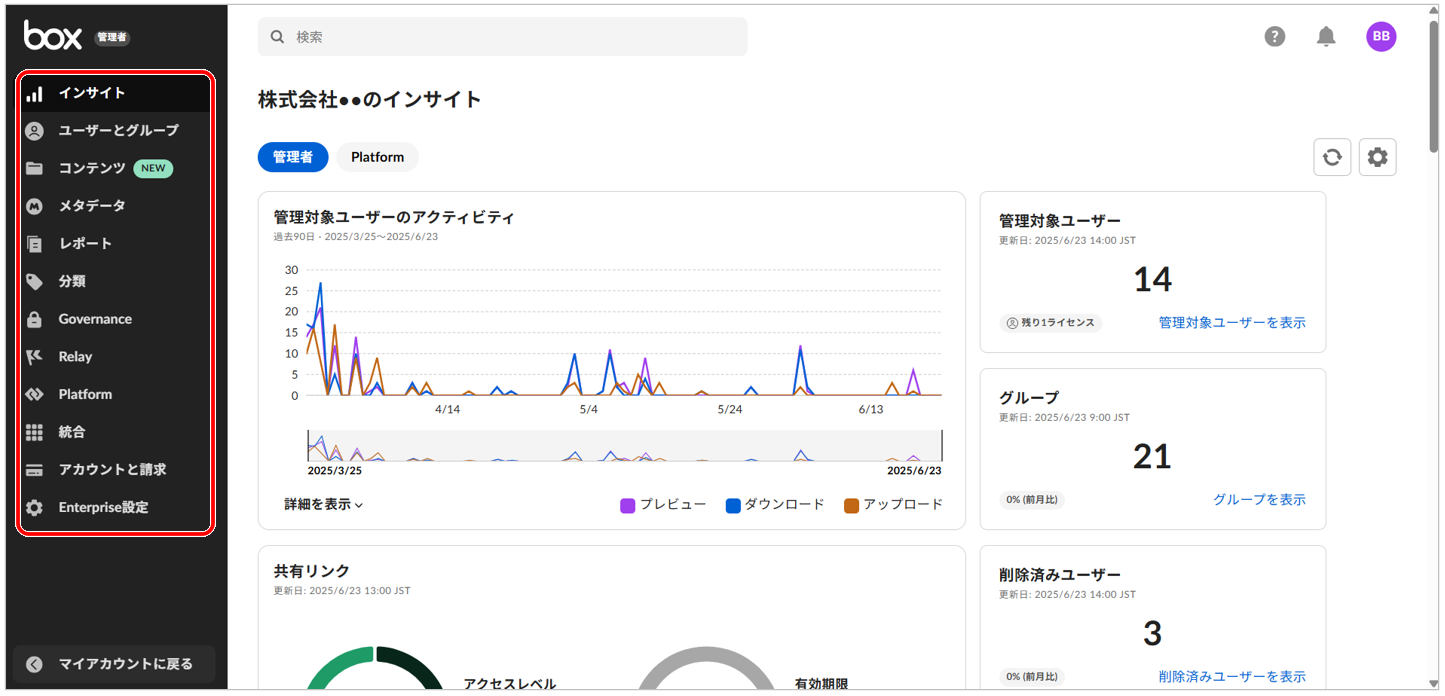Click the グループを表示 link
This screenshot has height=696, width=1445.
(1258, 500)
